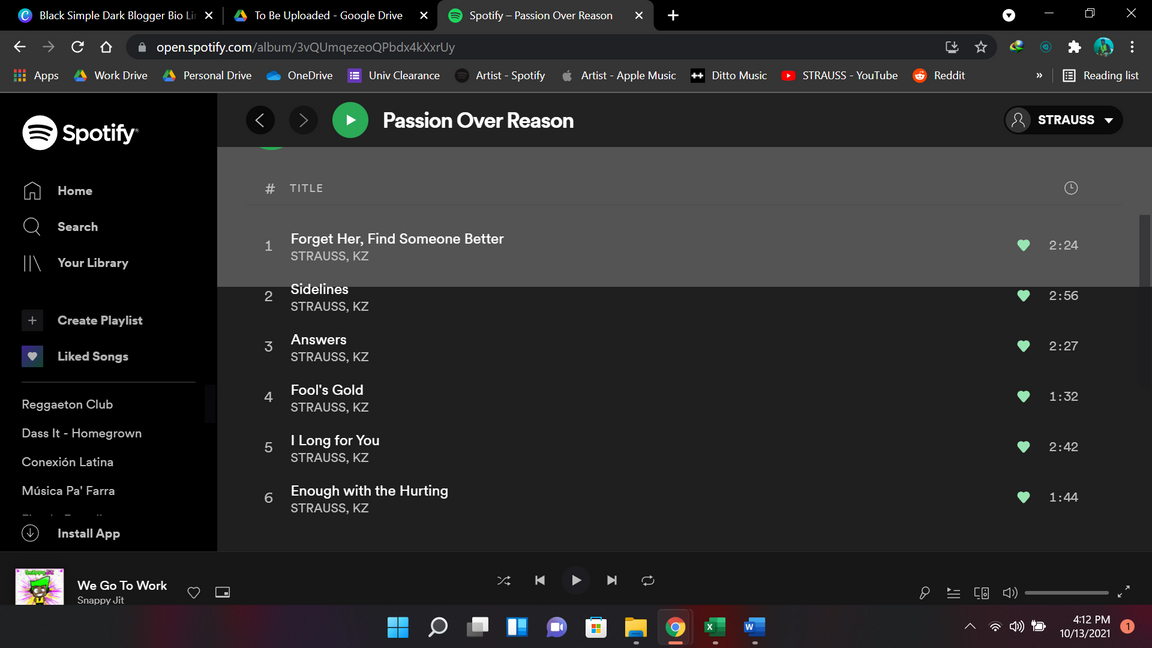The width and height of the screenshot is (1152, 648).
Task: Open Windows Start menu
Action: tap(398, 627)
